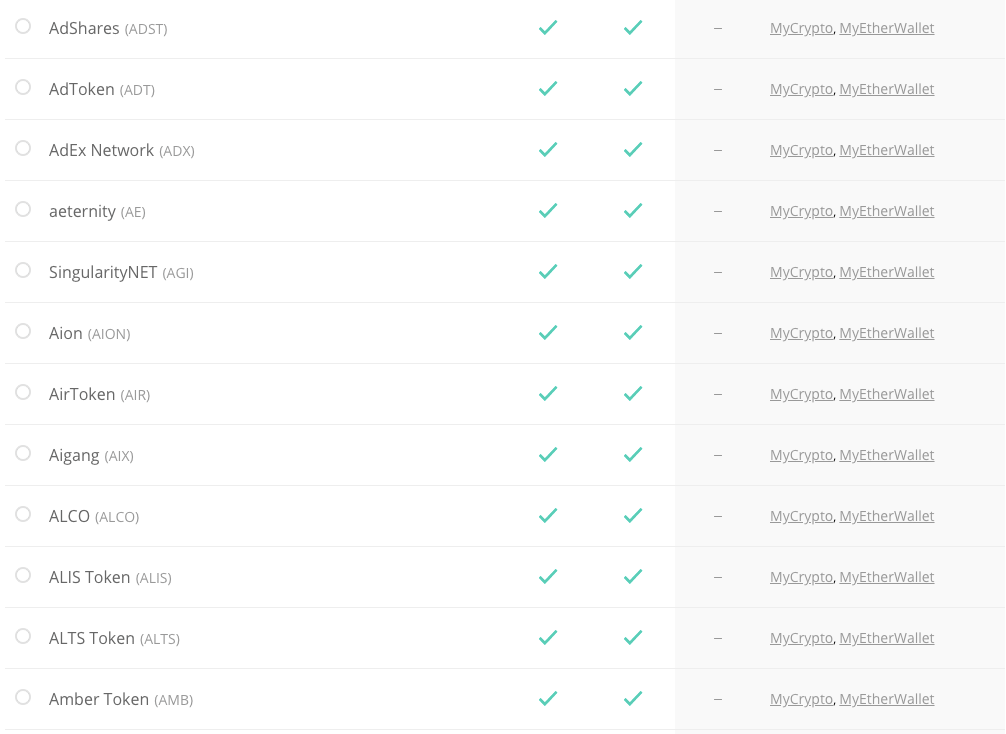Click the dash in the SingularityNET row
Image resolution: width=1006 pixels, height=734 pixels.
click(717, 272)
